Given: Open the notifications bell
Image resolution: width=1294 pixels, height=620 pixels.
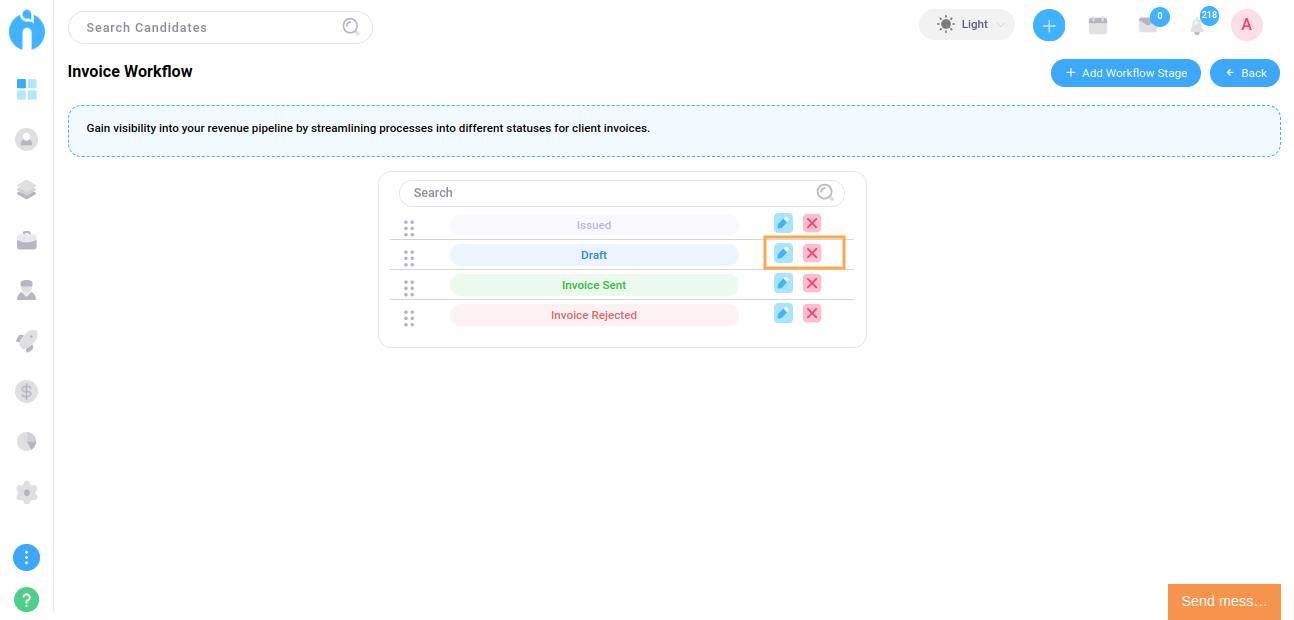Looking at the screenshot, I should point(1197,26).
